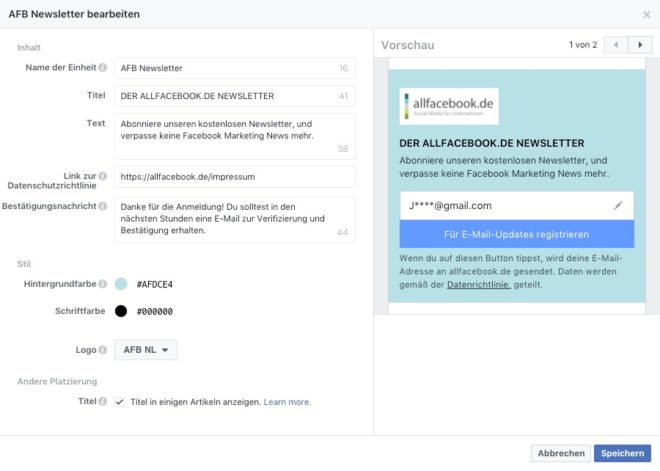Focus the Text description textarea
Screen dimensions: 660x471
pyautogui.click(x=234, y=136)
